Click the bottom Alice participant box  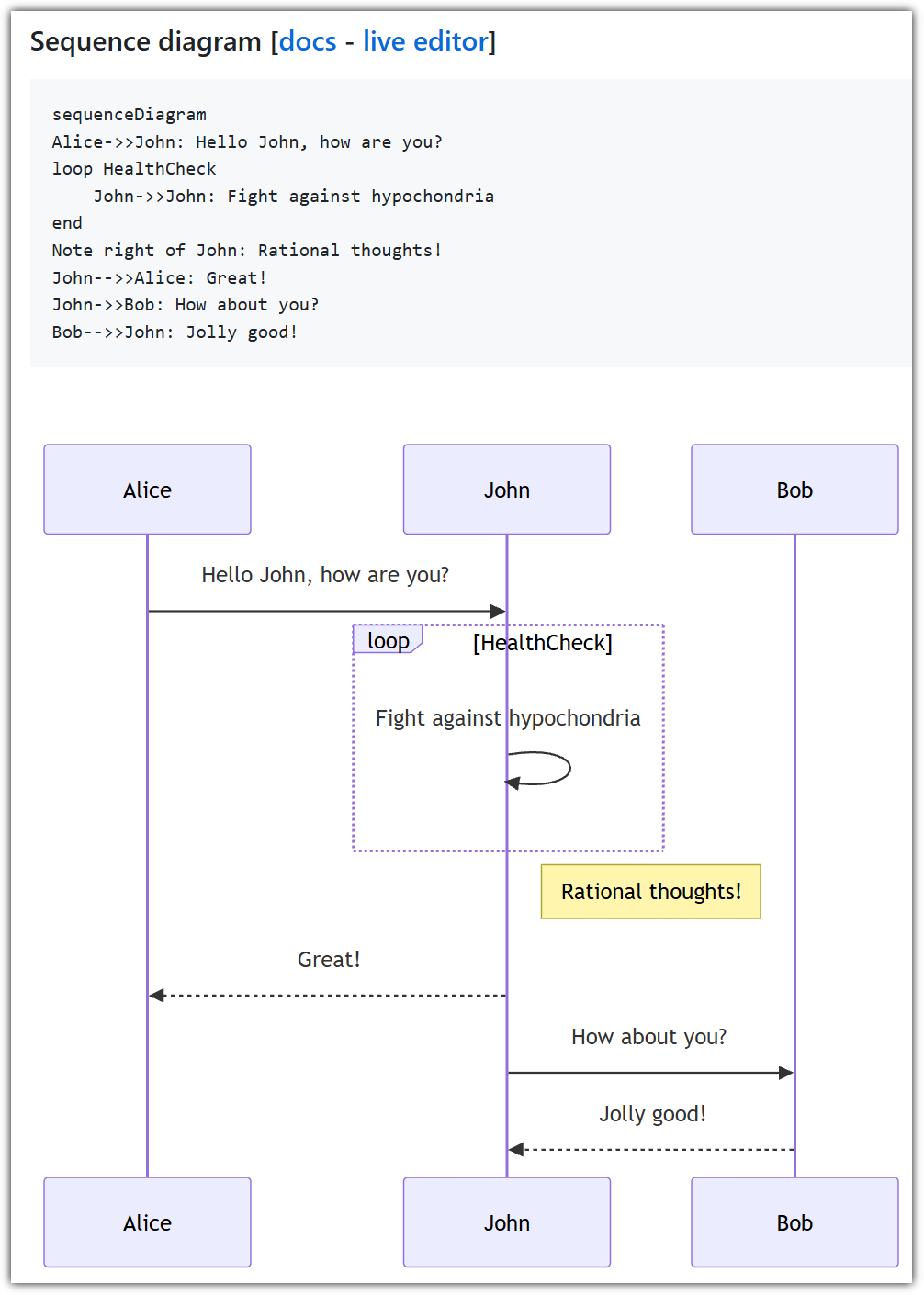click(147, 1222)
